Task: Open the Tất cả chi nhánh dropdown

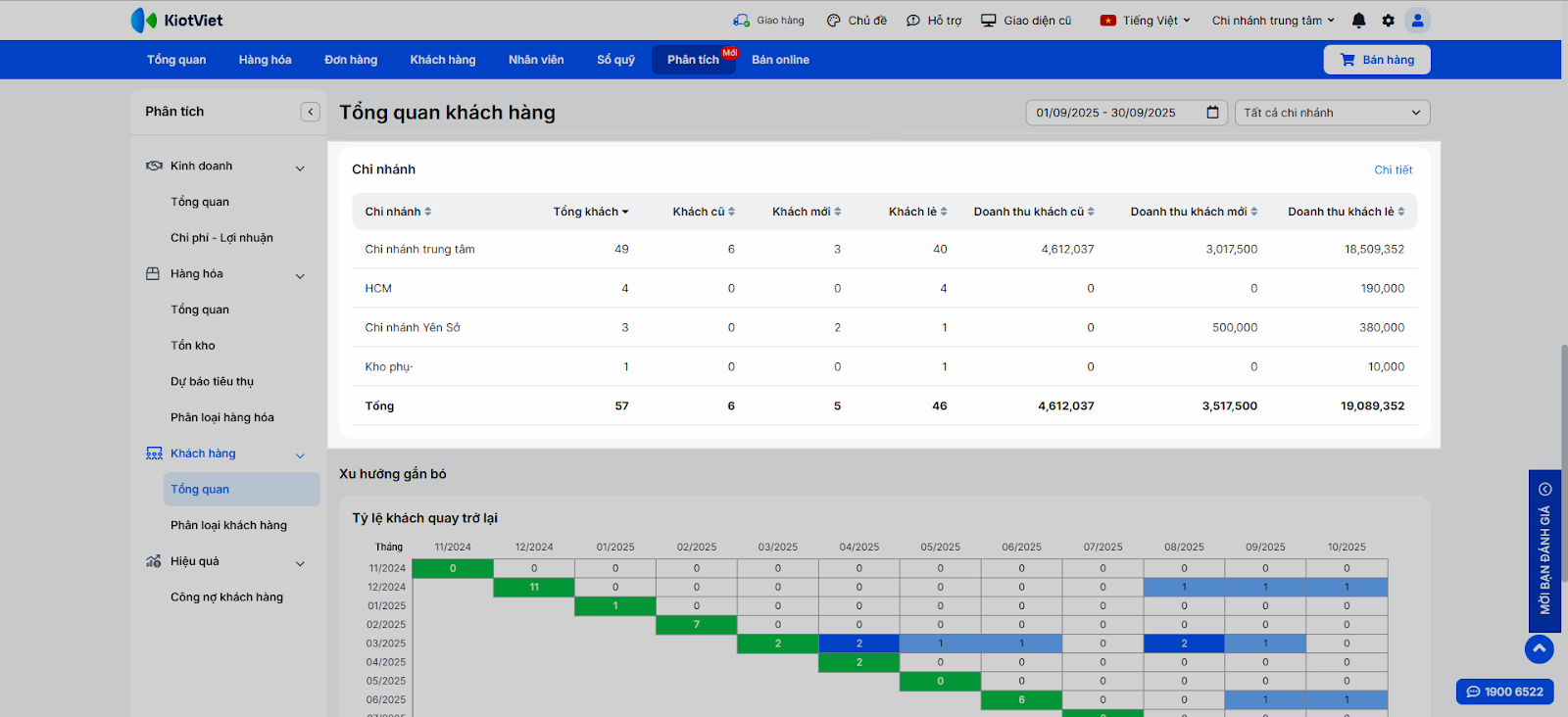Action: 1332,113
